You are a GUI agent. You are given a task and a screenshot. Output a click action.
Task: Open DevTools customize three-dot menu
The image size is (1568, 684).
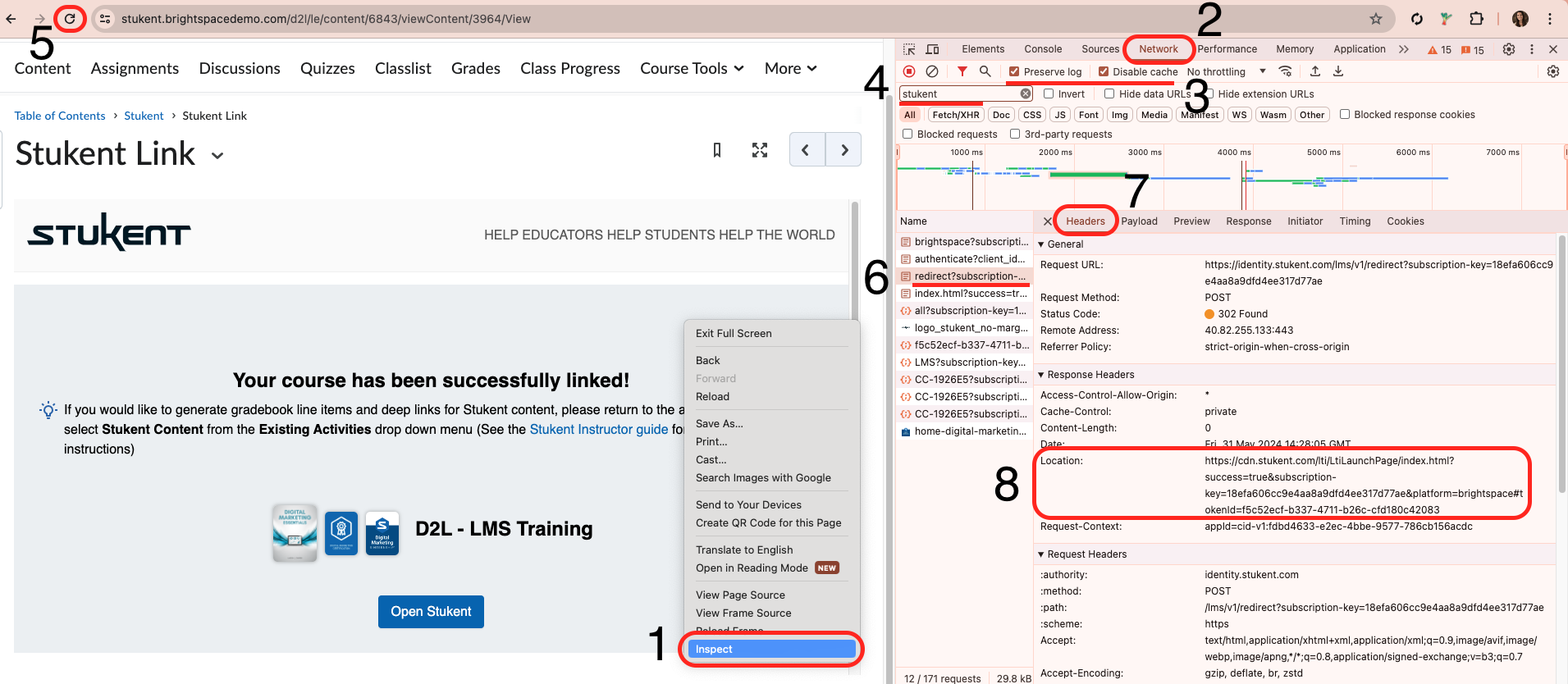(1532, 49)
